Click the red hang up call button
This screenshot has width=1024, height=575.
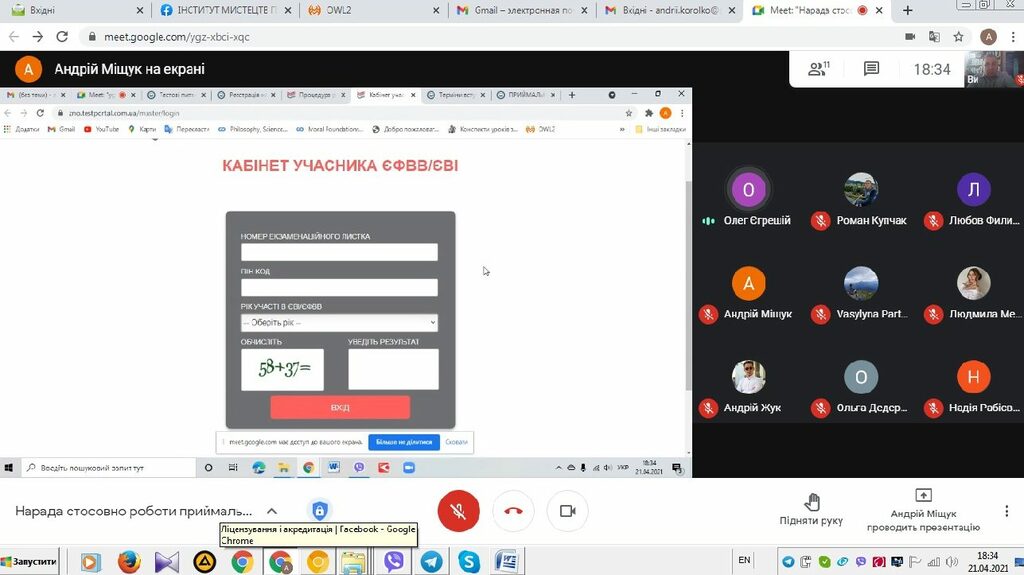513,511
